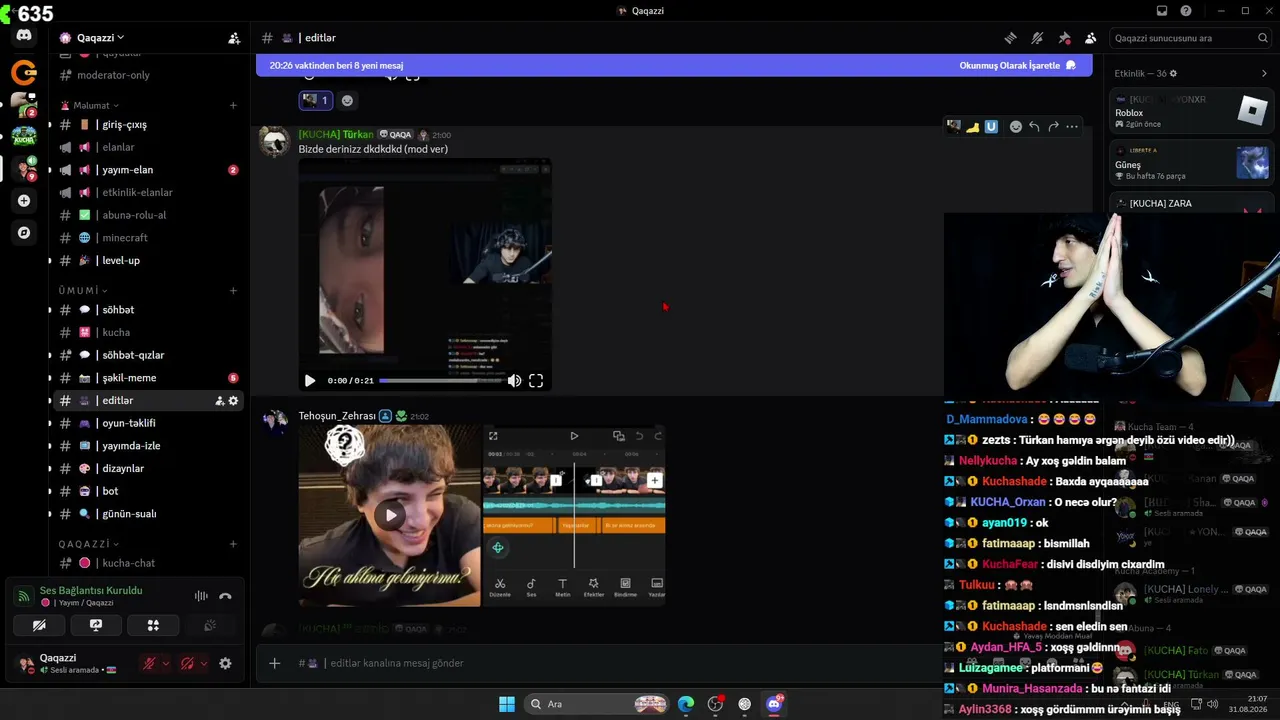Screen dimensions: 1280x720
Task: Disconnect from the voice channel
Action: pyautogui.click(x=225, y=596)
